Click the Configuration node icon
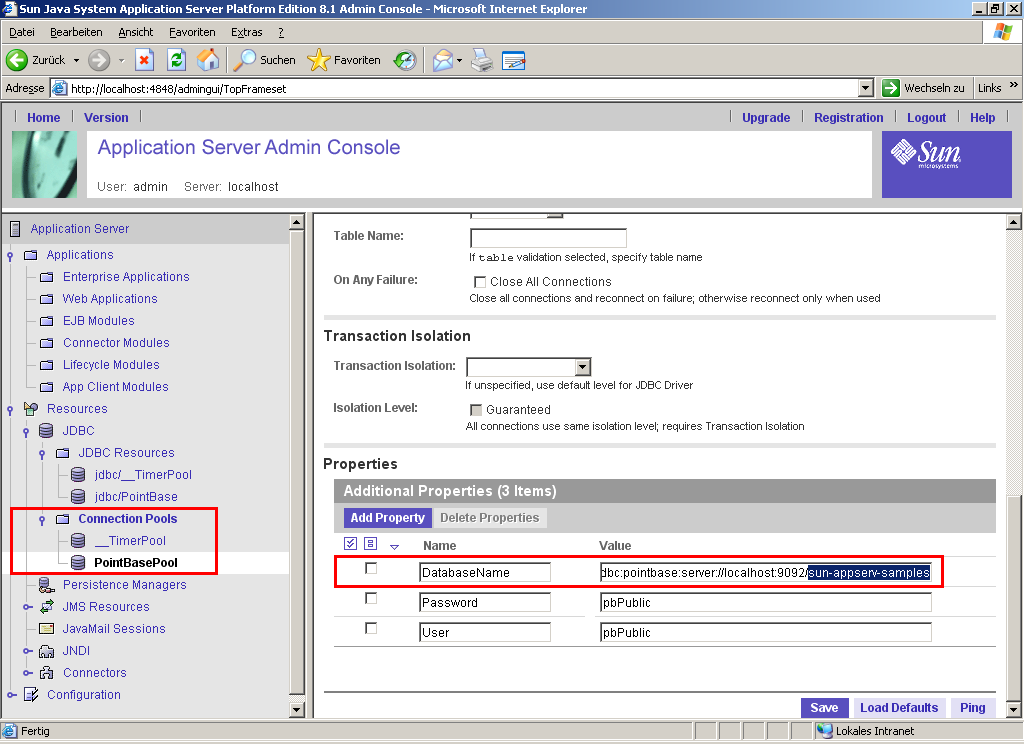Screen dimensions: 1024x744 [x=31, y=694]
